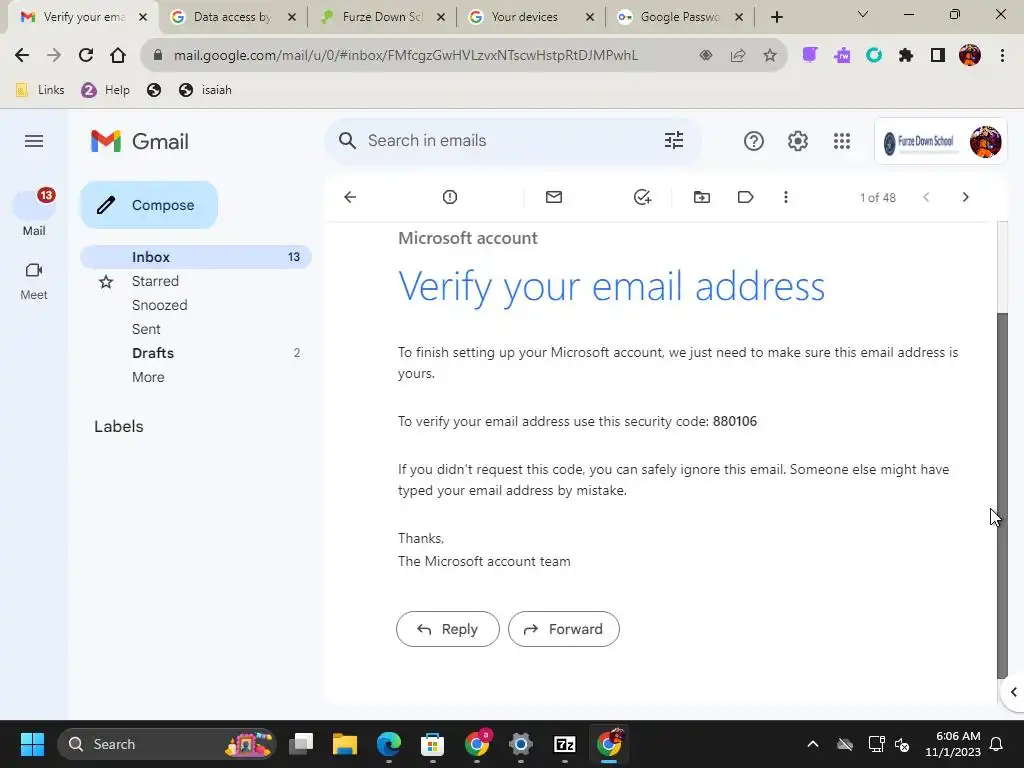1024x768 pixels.
Task: Click security code 880106 text
Action: pos(735,421)
